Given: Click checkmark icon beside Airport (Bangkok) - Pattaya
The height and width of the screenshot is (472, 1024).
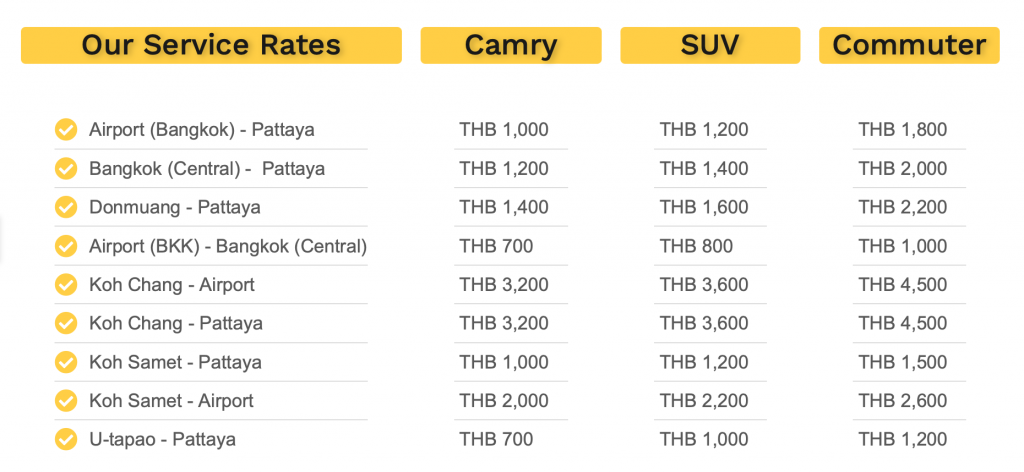Looking at the screenshot, I should coord(66,130).
